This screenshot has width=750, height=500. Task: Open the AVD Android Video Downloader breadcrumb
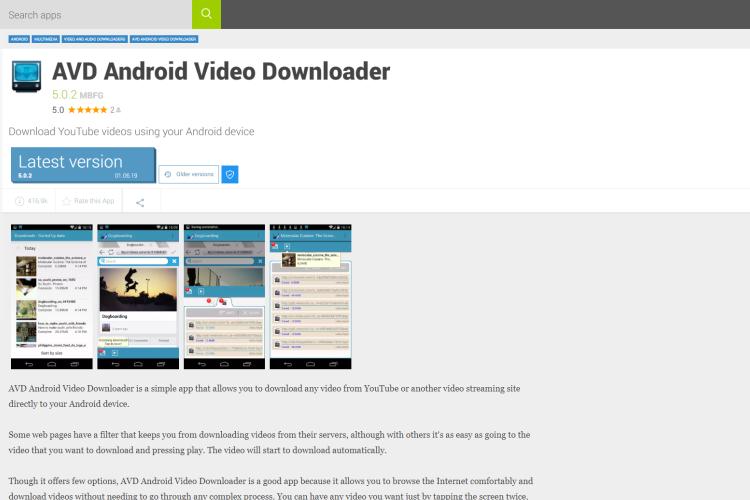(164, 39)
